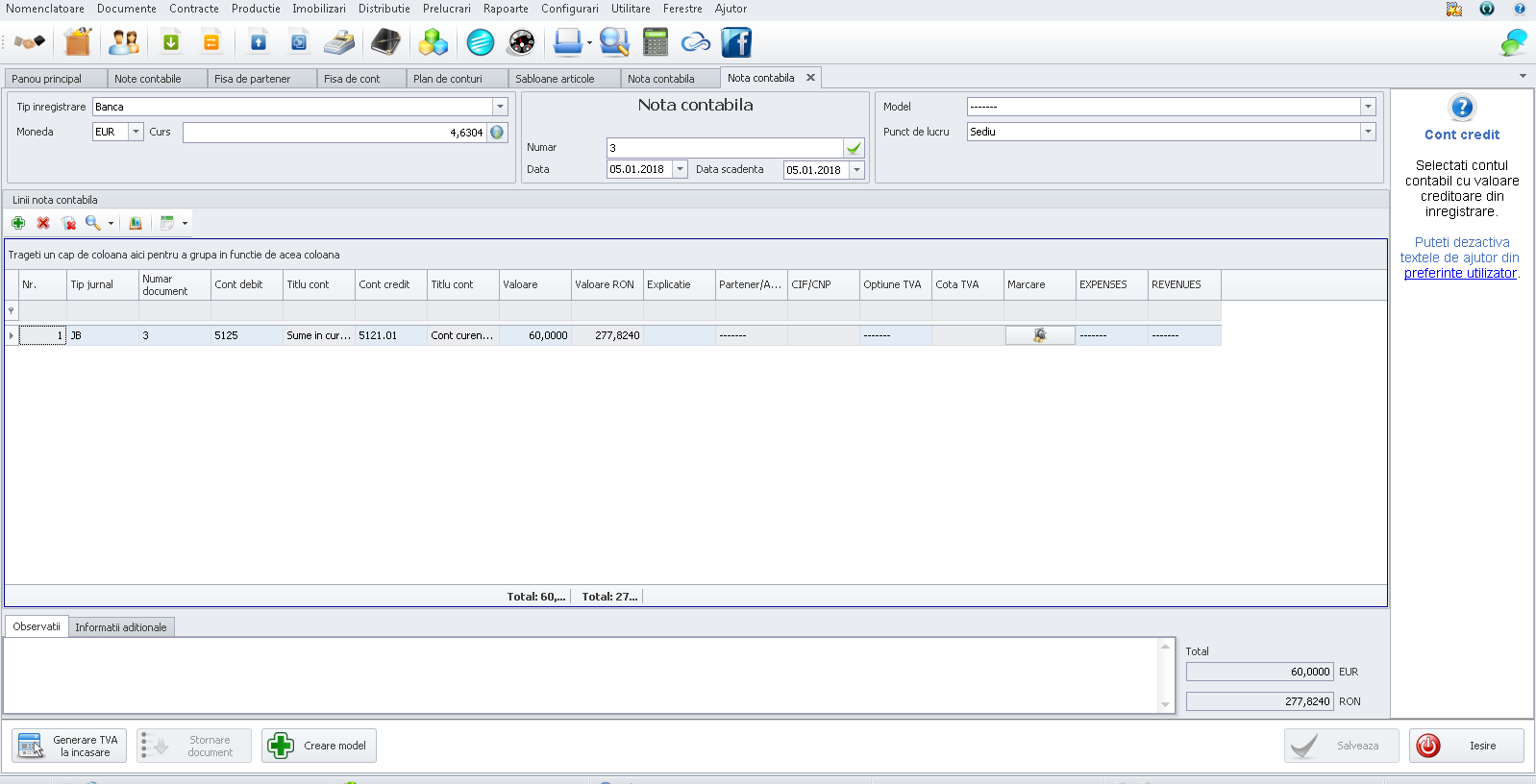Open the Data scadenta date picker
Viewport: 1536px width, 784px height.
[856, 170]
